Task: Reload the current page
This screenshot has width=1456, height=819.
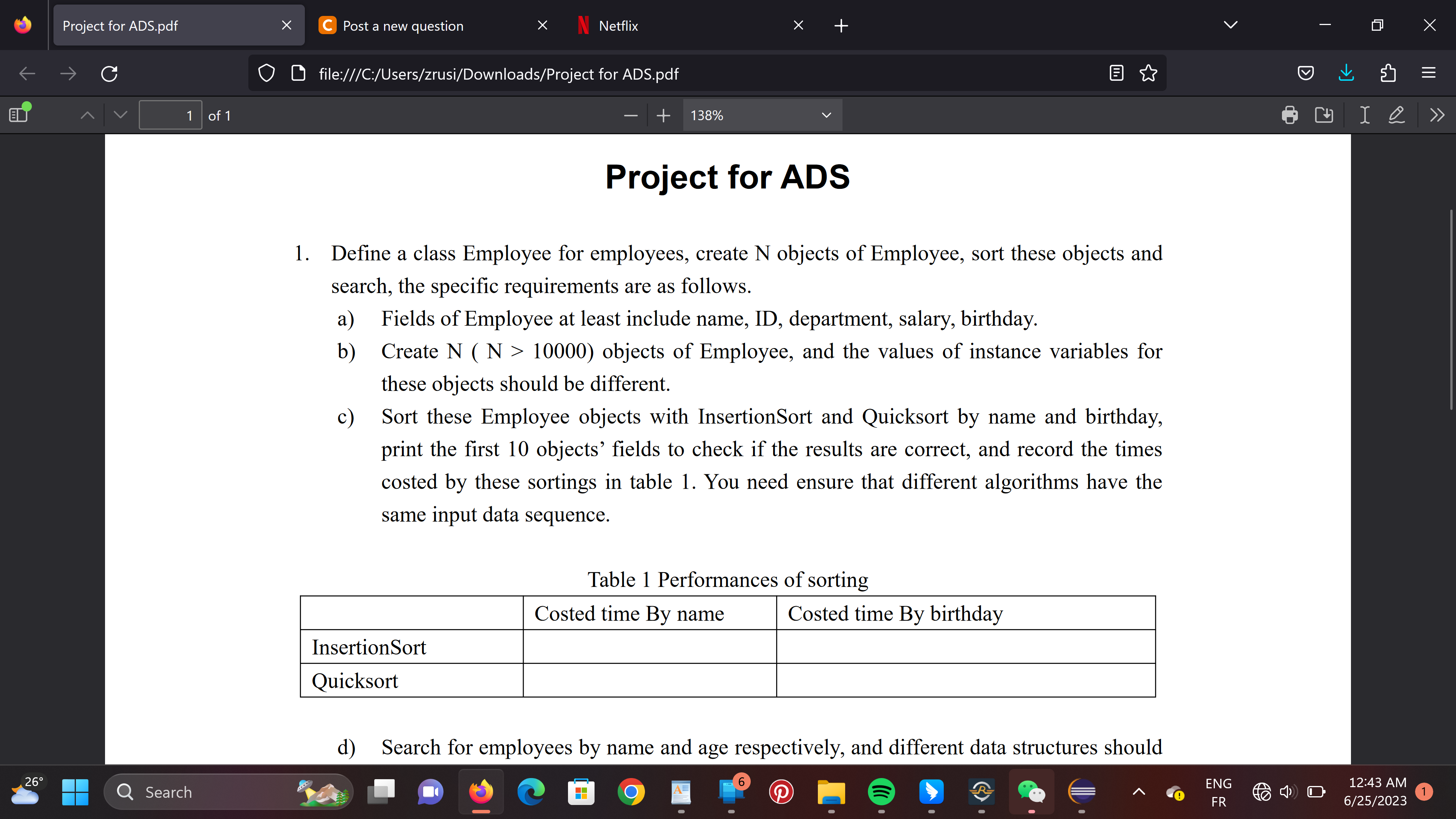Action: [x=109, y=74]
